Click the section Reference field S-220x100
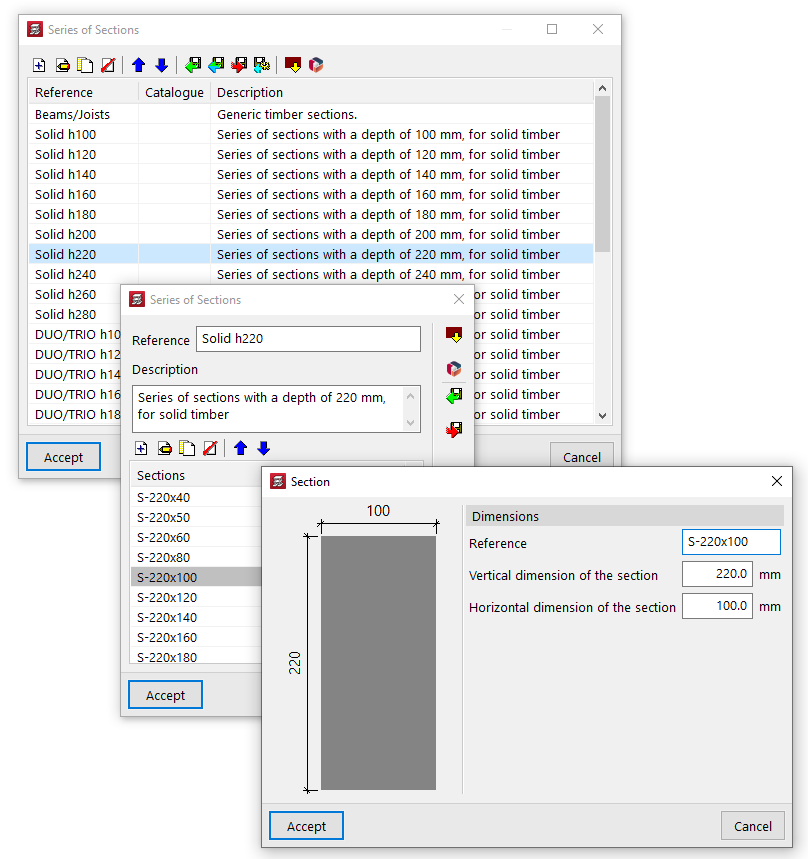Image resolution: width=808 pixels, height=859 pixels. pos(731,542)
